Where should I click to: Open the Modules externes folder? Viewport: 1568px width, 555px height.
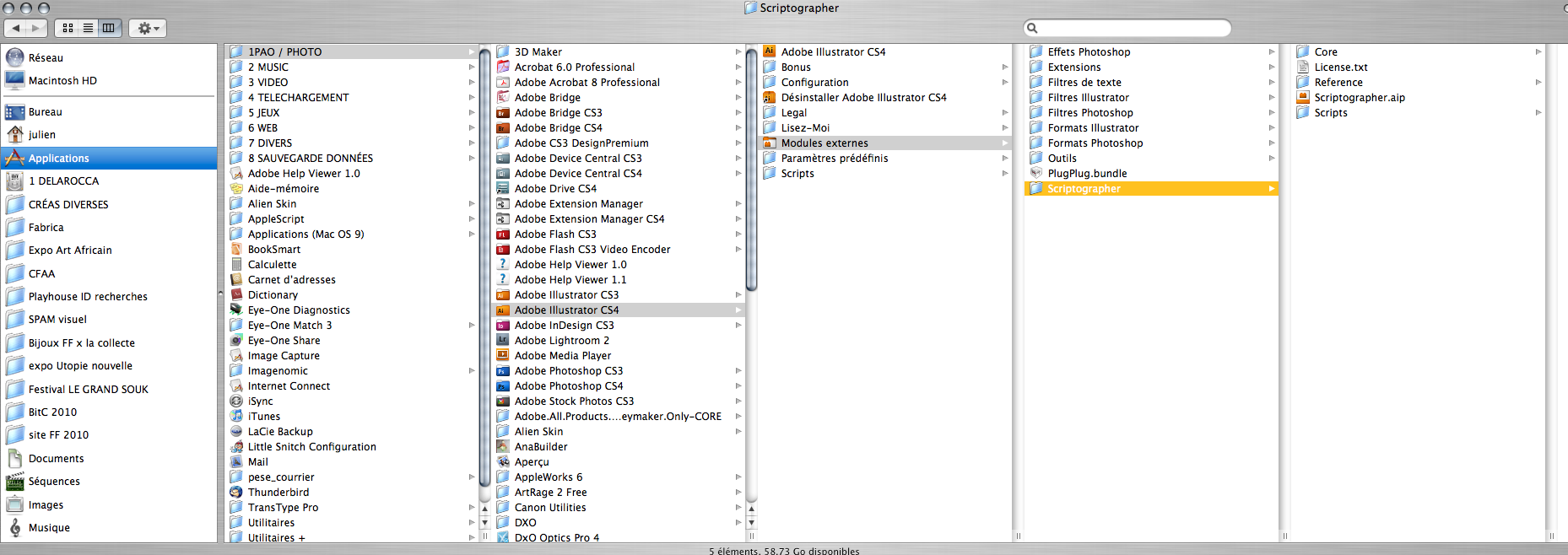coord(885,143)
